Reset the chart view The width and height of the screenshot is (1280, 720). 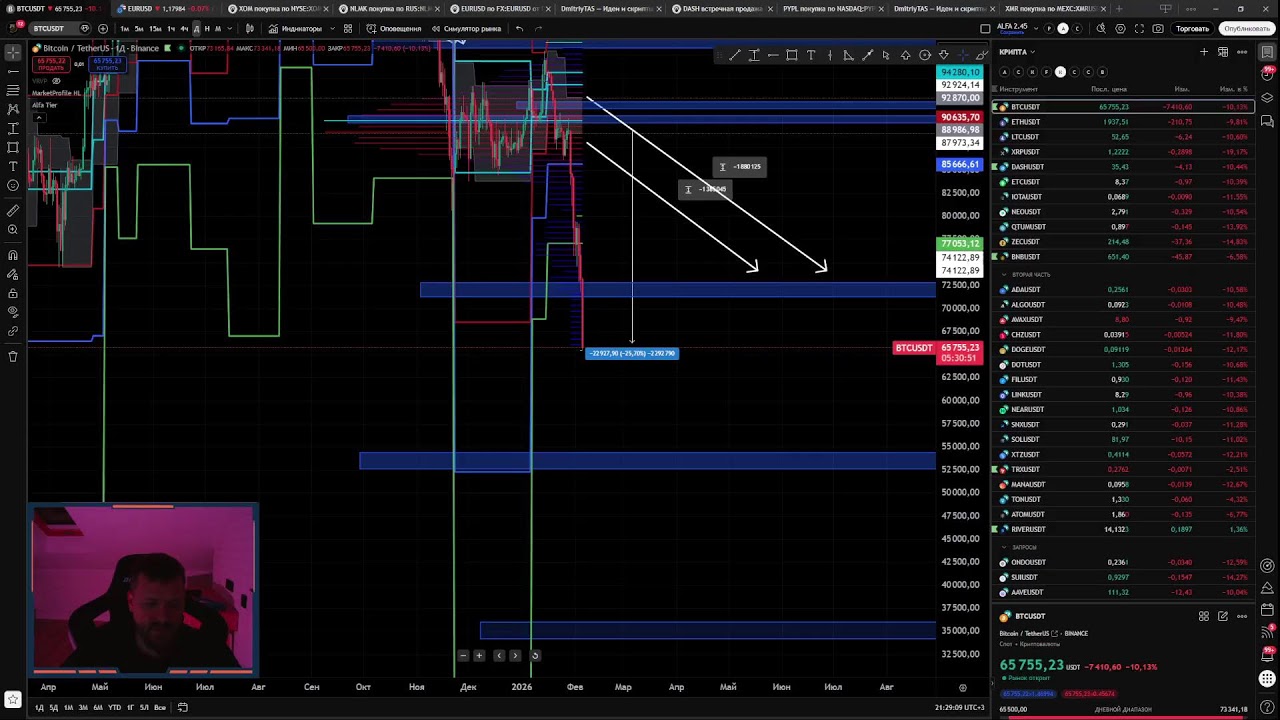535,656
